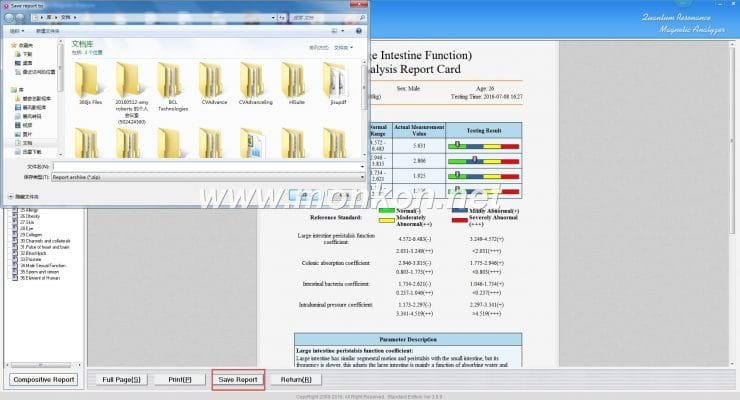Click the Return(R) button

(x=296, y=380)
